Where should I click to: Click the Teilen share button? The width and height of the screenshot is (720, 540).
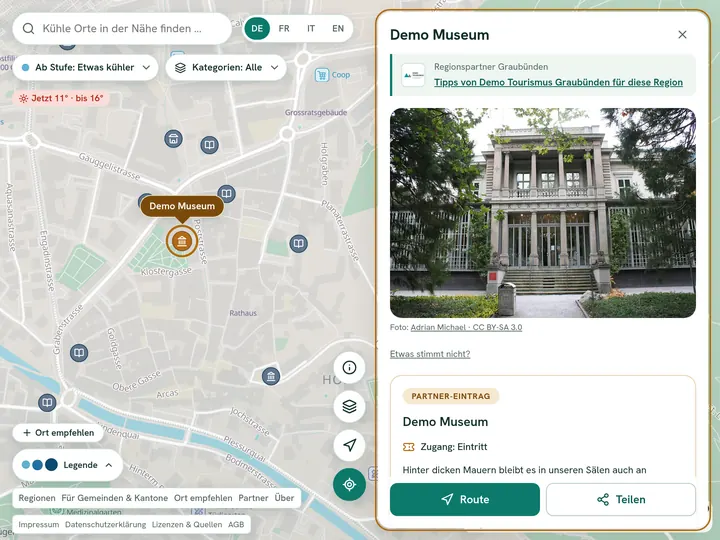click(x=621, y=499)
